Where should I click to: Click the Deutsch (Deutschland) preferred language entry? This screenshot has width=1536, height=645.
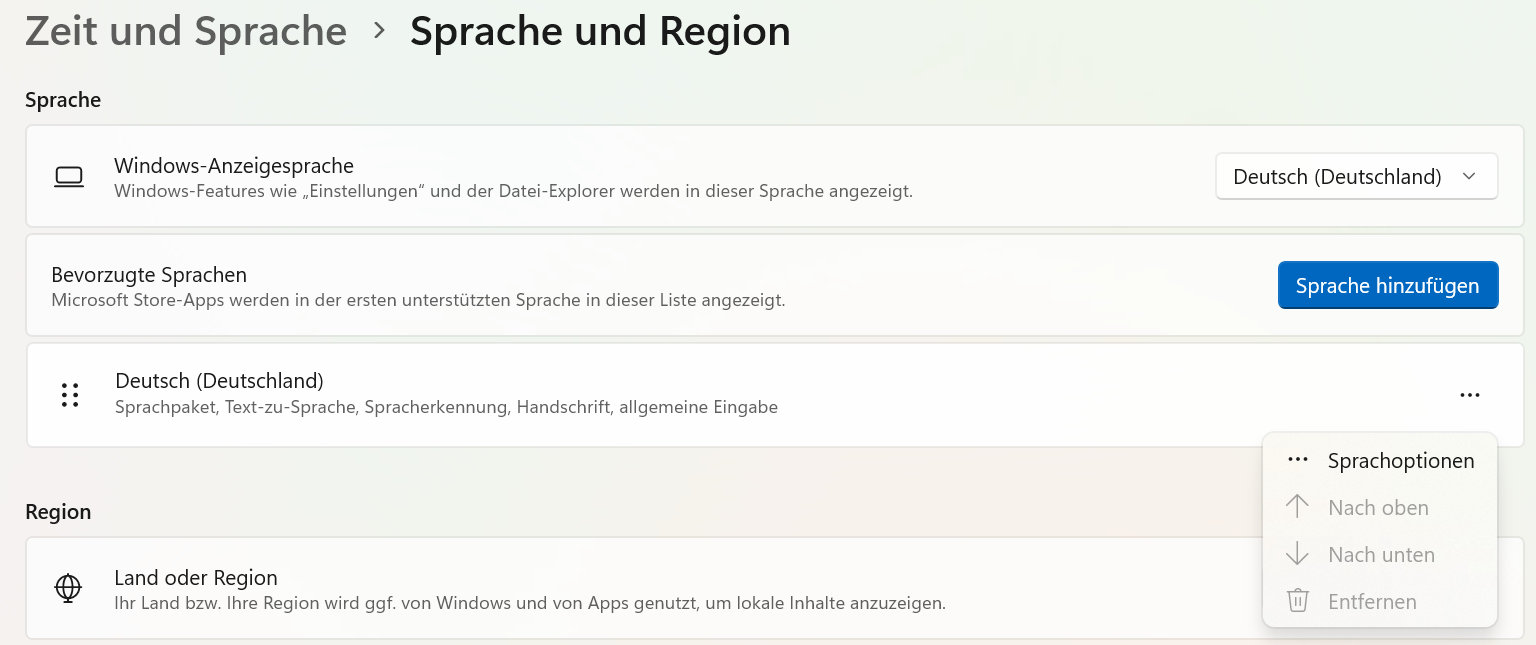pos(219,381)
